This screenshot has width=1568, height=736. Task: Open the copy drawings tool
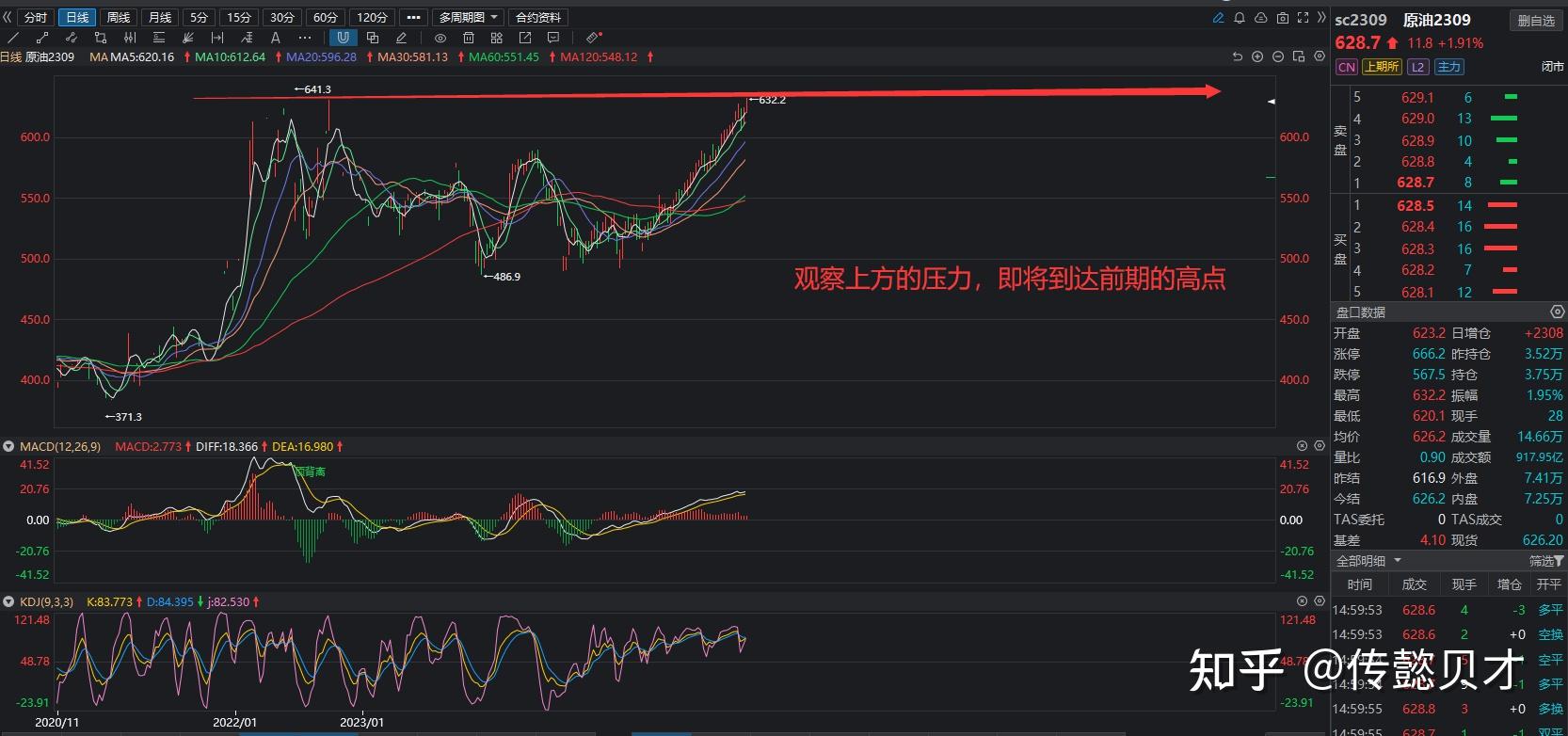click(373, 38)
